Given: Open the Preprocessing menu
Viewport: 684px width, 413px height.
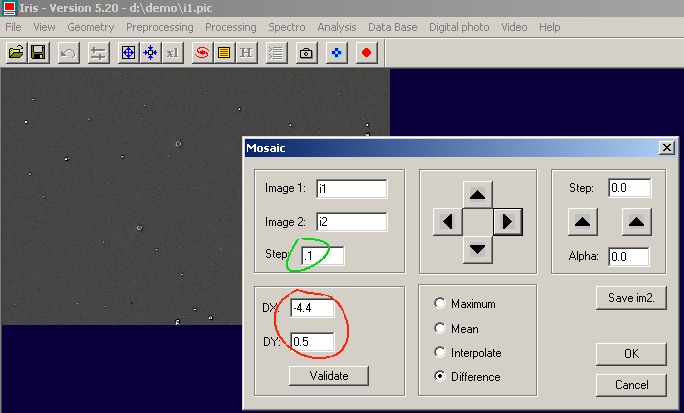Looking at the screenshot, I should (160, 27).
